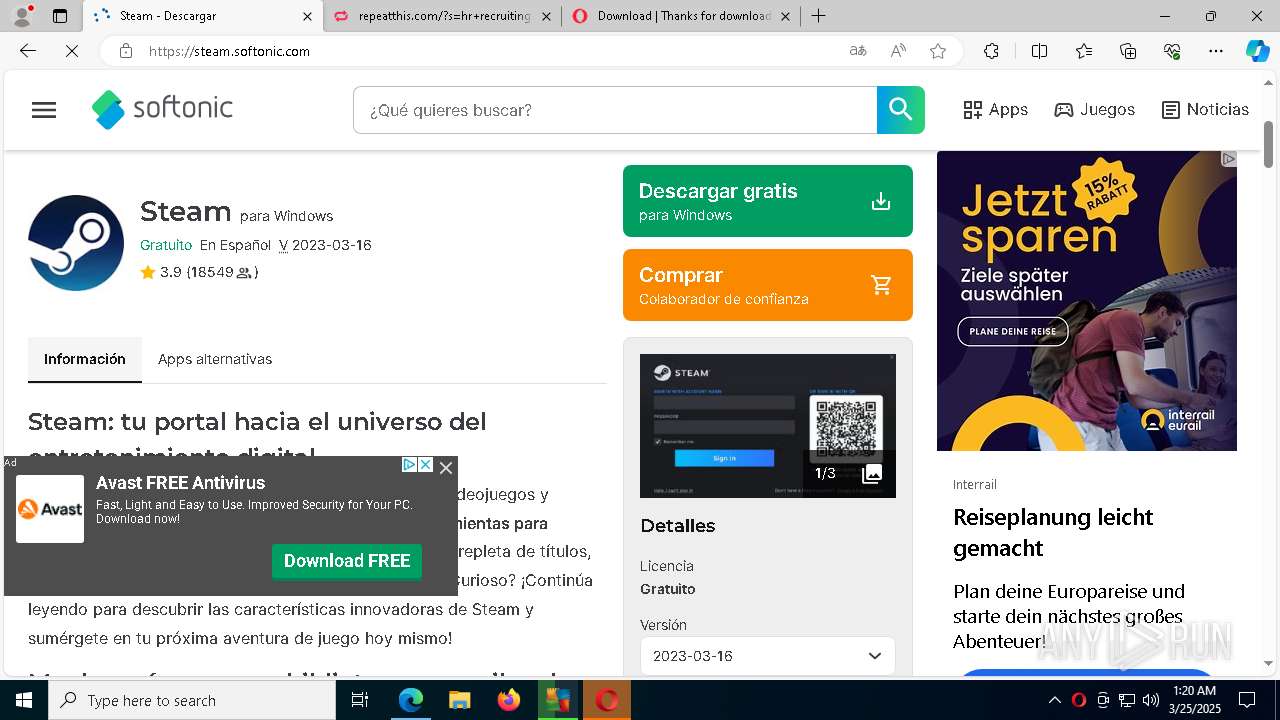Click the browser profile icon
Viewport: 1280px width, 720px height.
[23, 16]
